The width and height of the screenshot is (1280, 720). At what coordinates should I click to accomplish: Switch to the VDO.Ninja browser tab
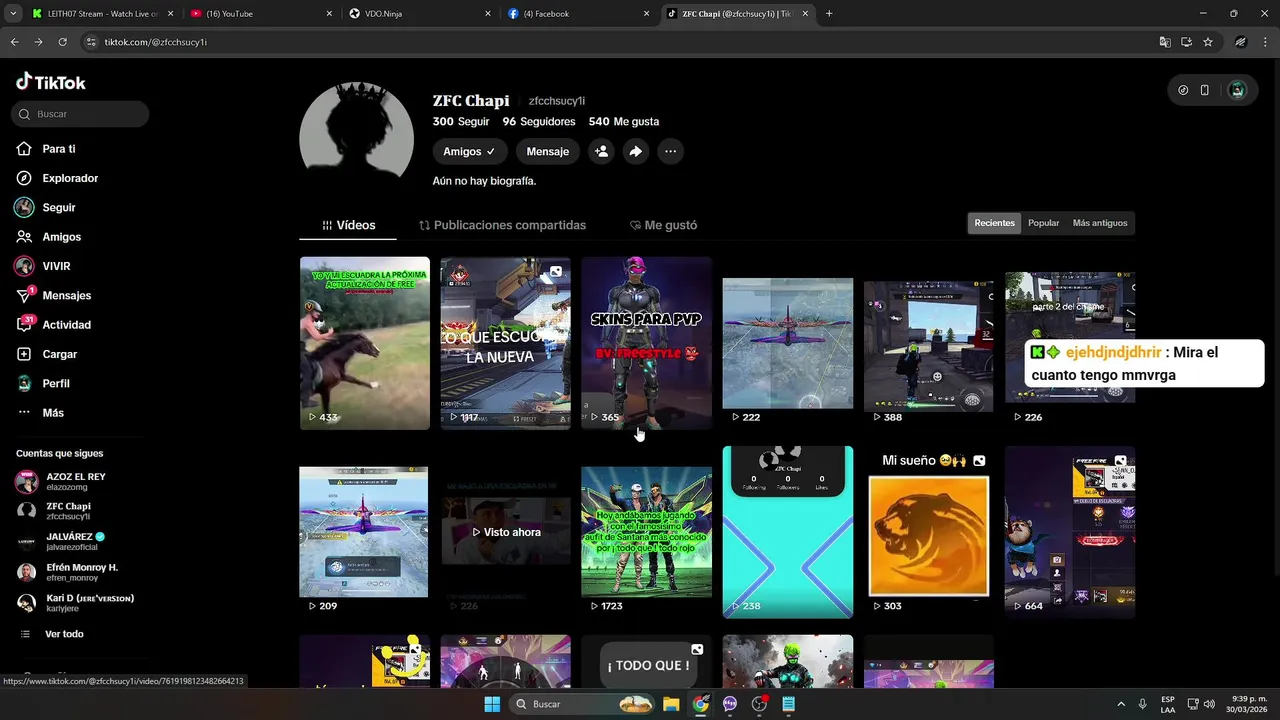(418, 14)
